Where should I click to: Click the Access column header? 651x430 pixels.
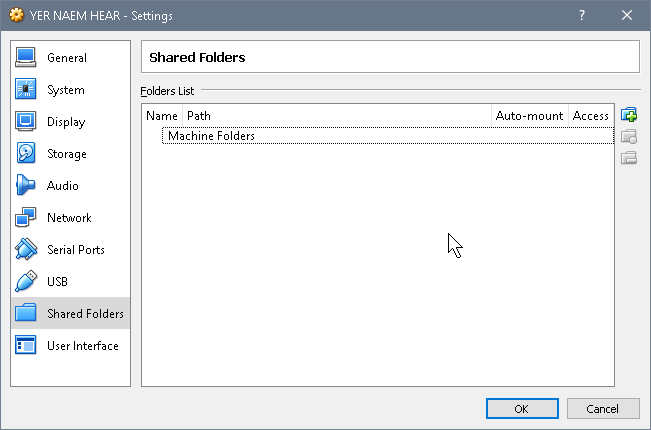pyautogui.click(x=591, y=116)
